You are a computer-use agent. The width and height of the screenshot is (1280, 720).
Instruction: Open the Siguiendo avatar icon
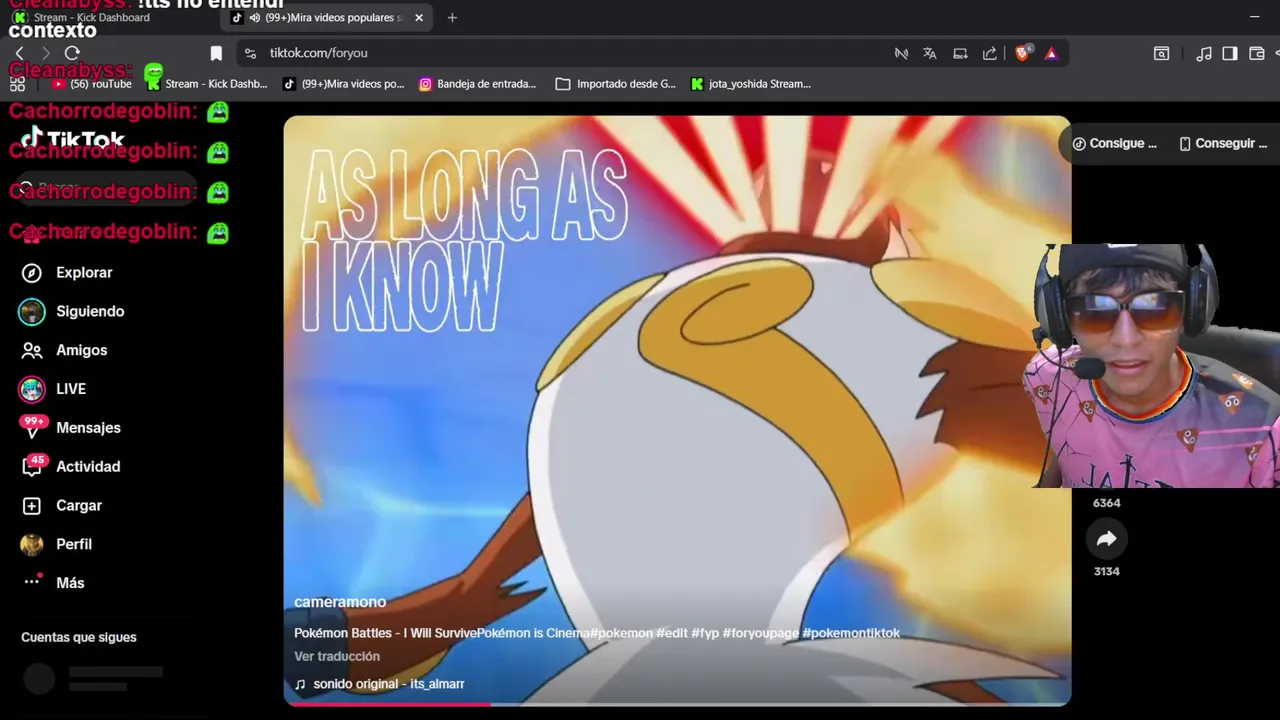click(x=32, y=312)
